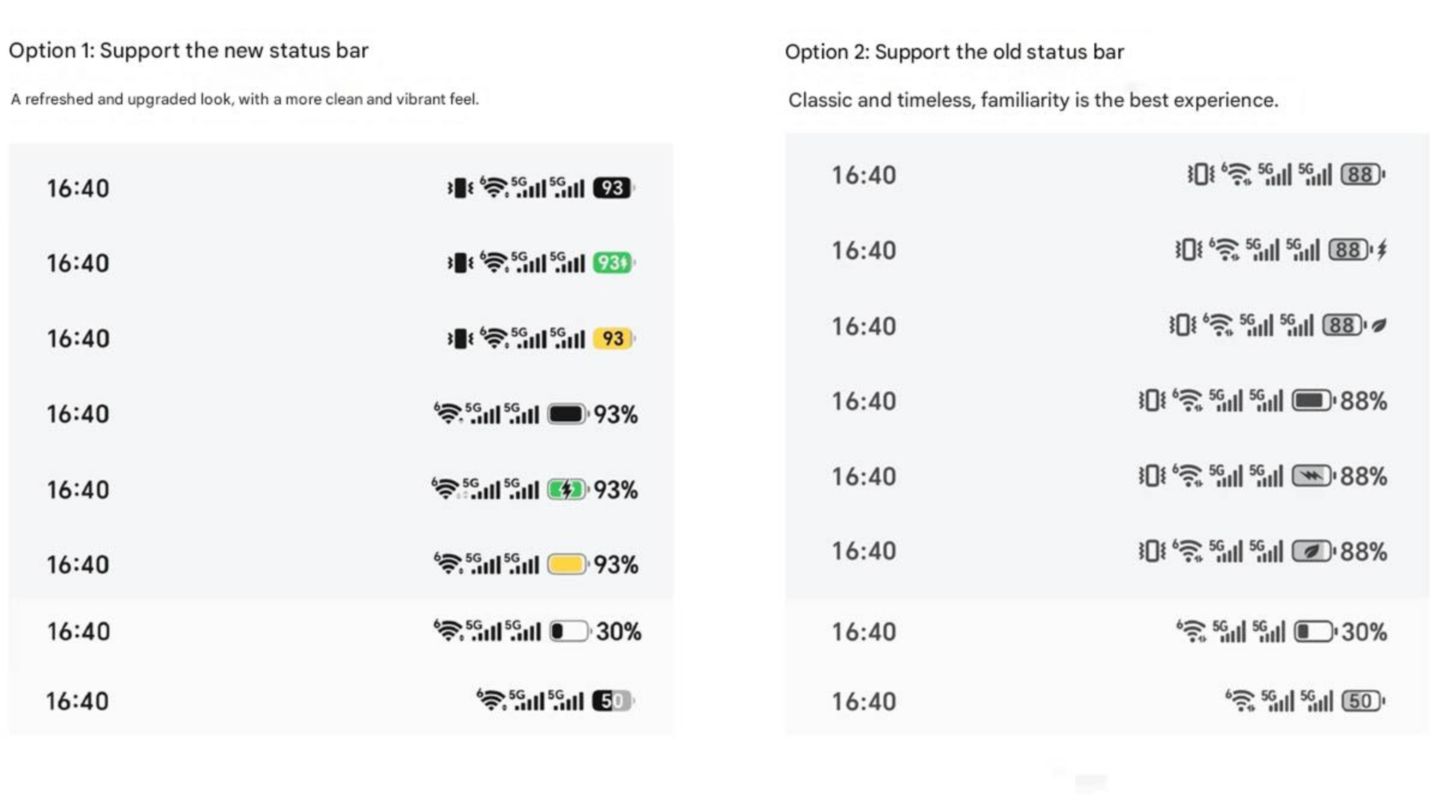Click the charging battery icon with bolts beside 88%

(x=1312, y=476)
